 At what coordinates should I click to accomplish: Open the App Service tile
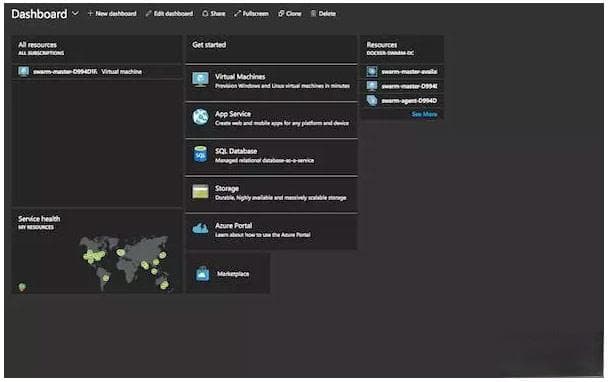tap(272, 119)
